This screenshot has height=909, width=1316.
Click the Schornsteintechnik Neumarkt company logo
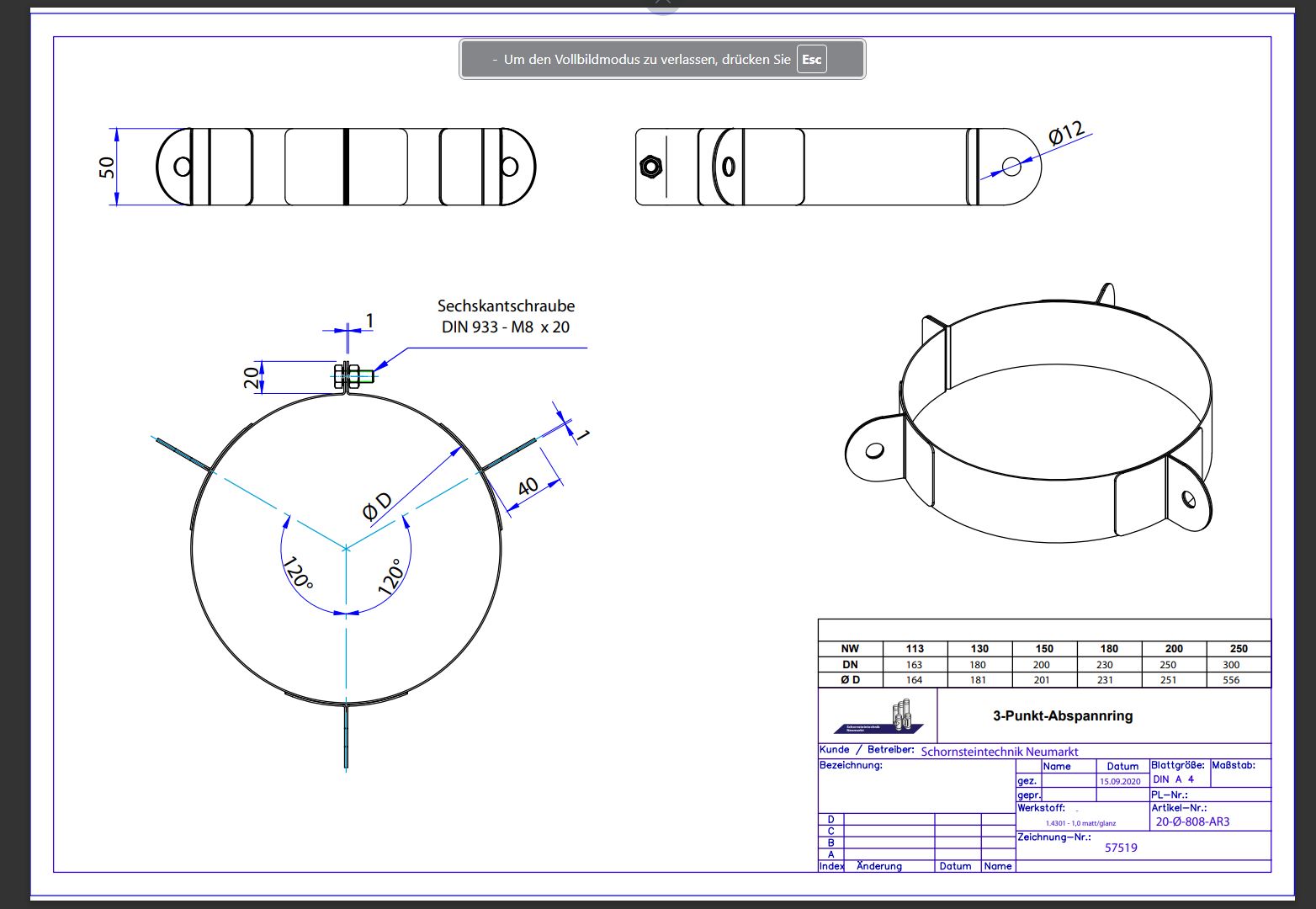[878, 716]
